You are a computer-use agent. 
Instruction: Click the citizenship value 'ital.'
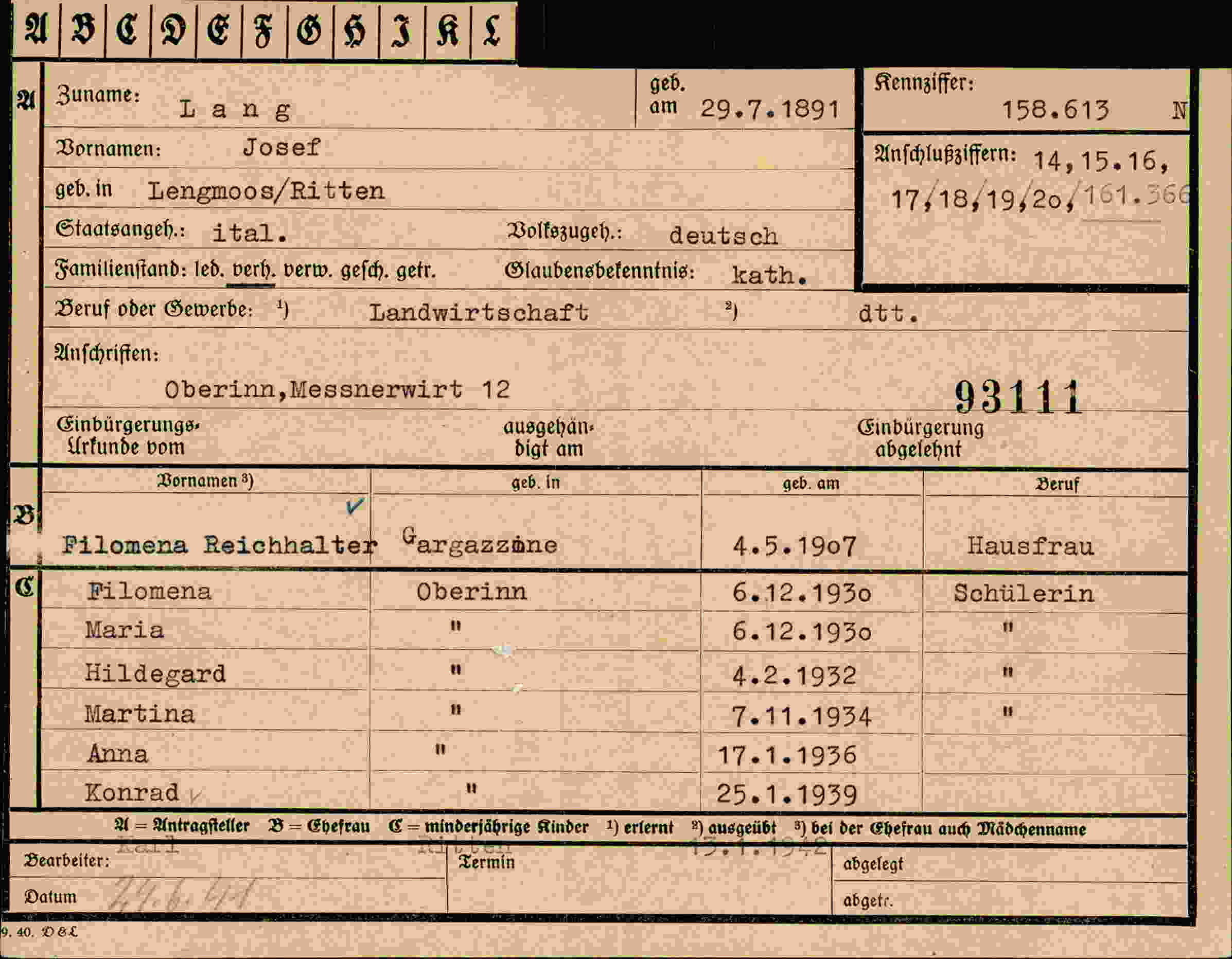(249, 233)
